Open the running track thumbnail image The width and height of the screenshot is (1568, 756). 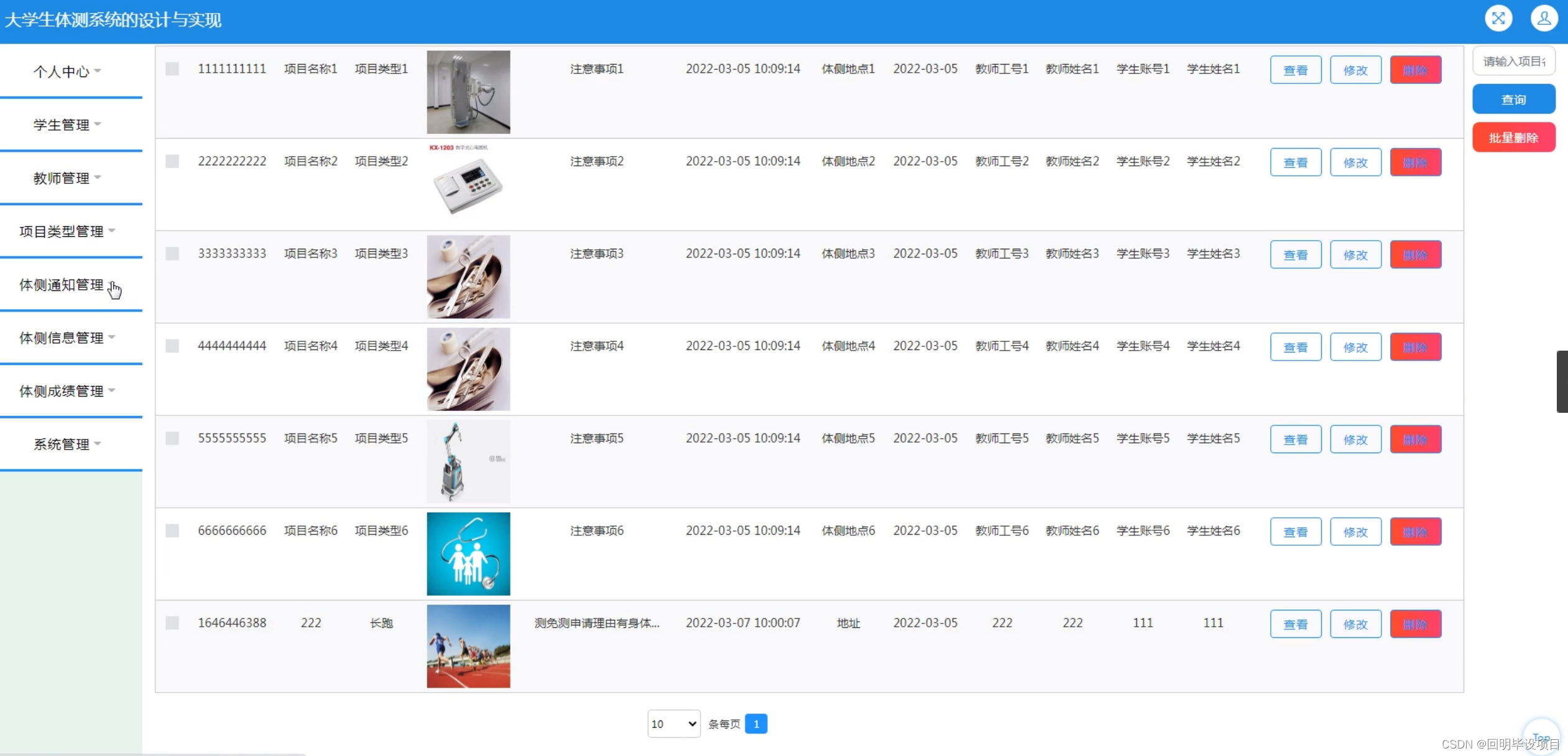point(468,646)
